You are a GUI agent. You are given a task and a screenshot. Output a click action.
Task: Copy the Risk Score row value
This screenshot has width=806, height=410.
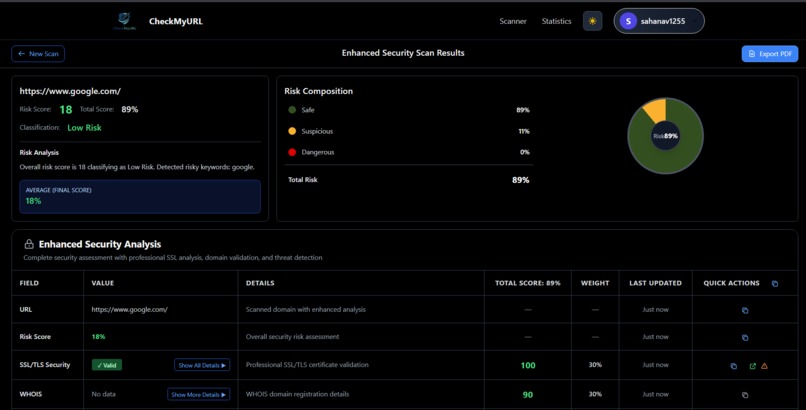[x=745, y=338]
